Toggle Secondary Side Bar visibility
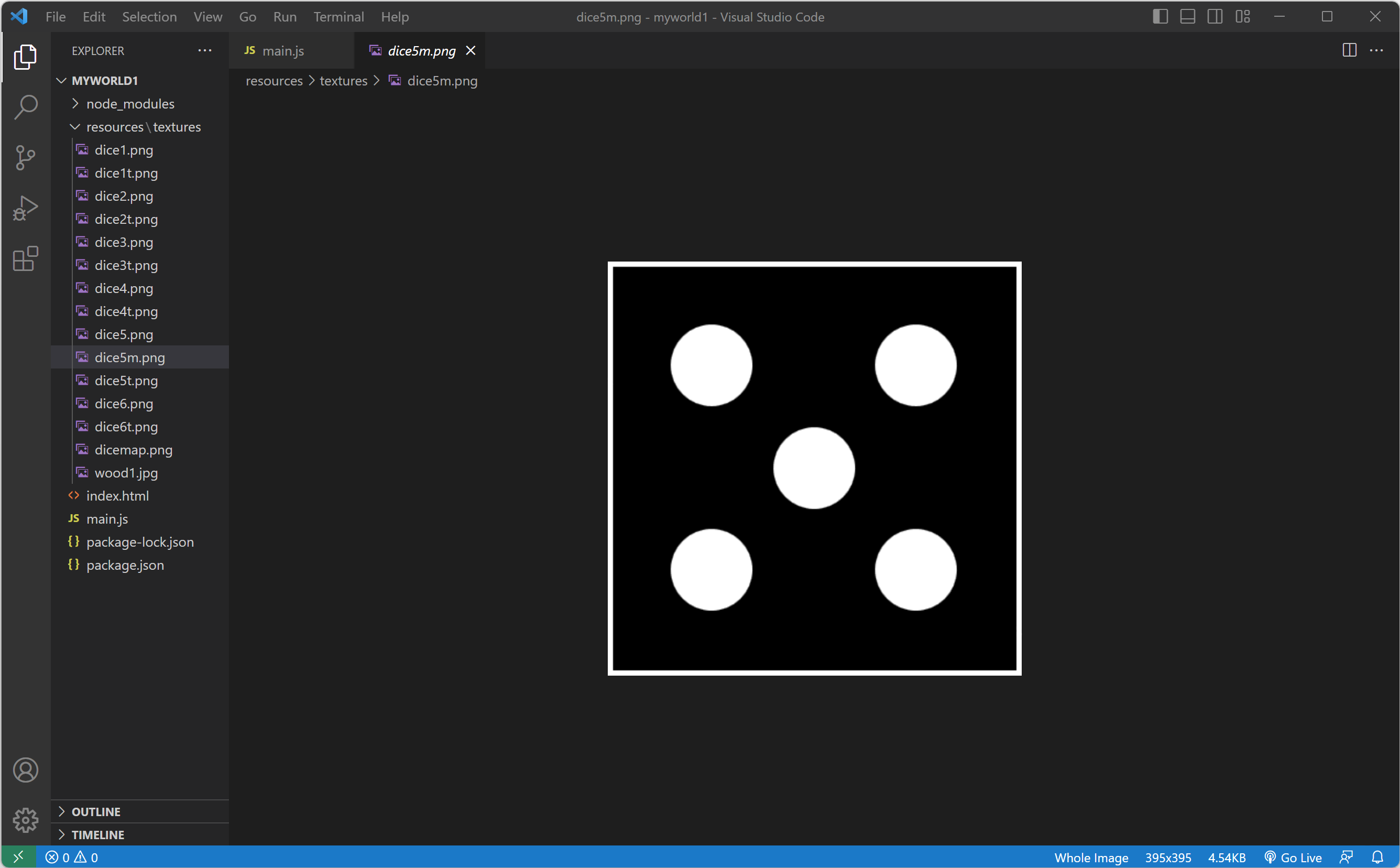 (x=1215, y=17)
